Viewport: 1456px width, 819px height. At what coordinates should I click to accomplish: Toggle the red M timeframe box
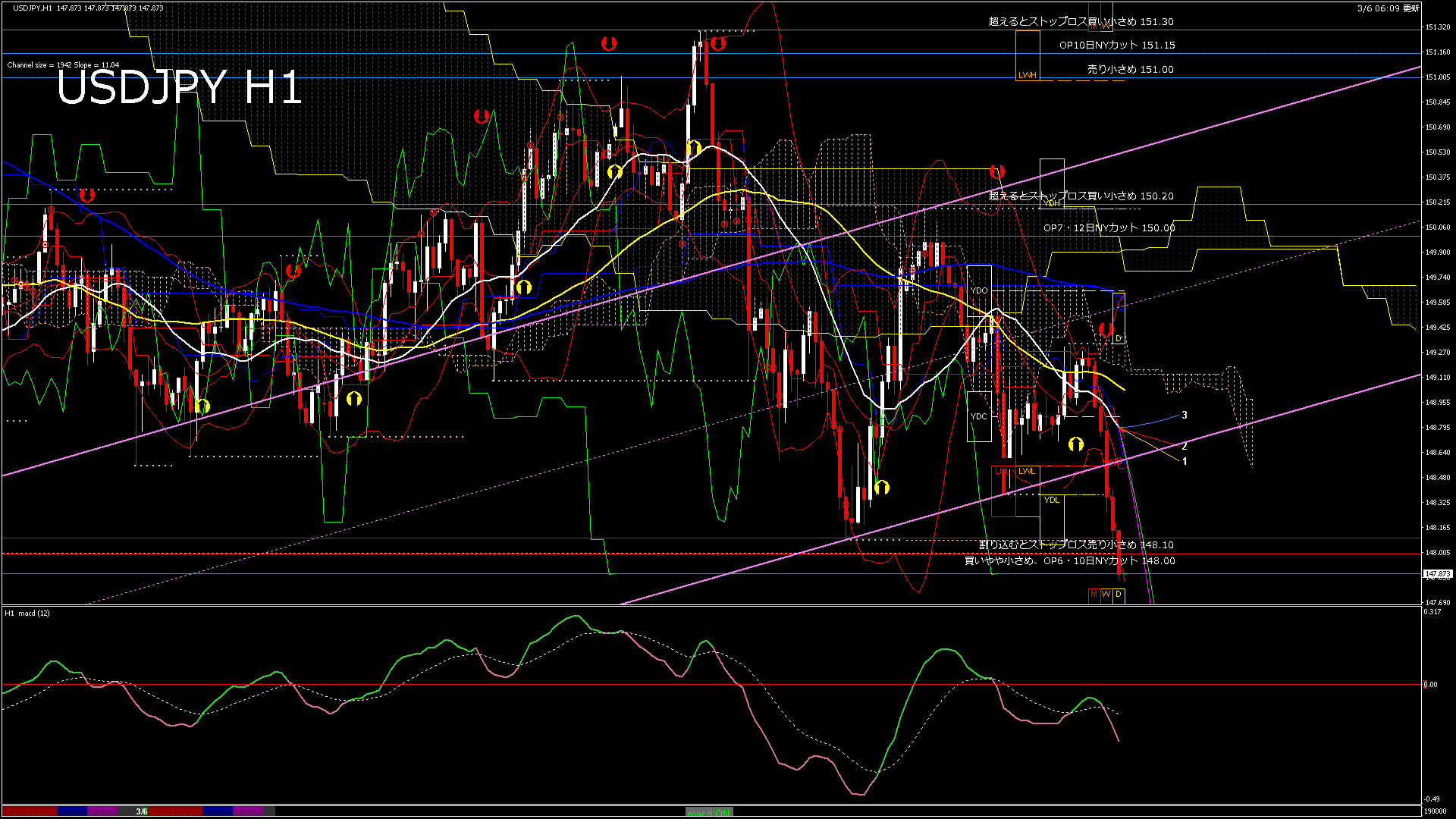pos(1094,595)
